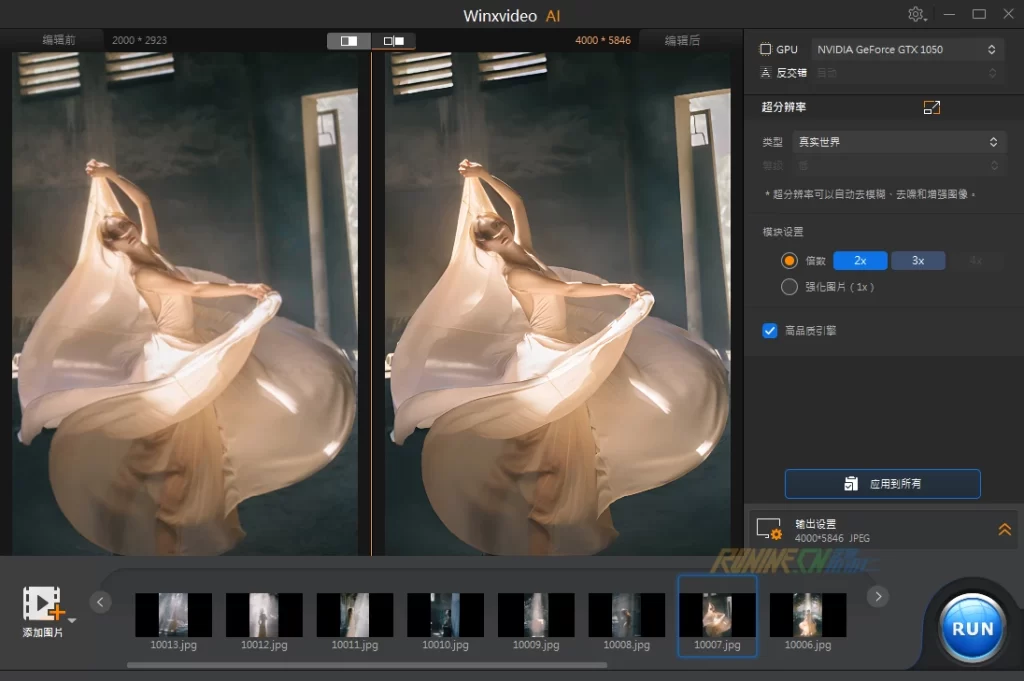Viewport: 1024px width, 681px height.
Task: Click the output settings monitor icon
Action: click(768, 530)
